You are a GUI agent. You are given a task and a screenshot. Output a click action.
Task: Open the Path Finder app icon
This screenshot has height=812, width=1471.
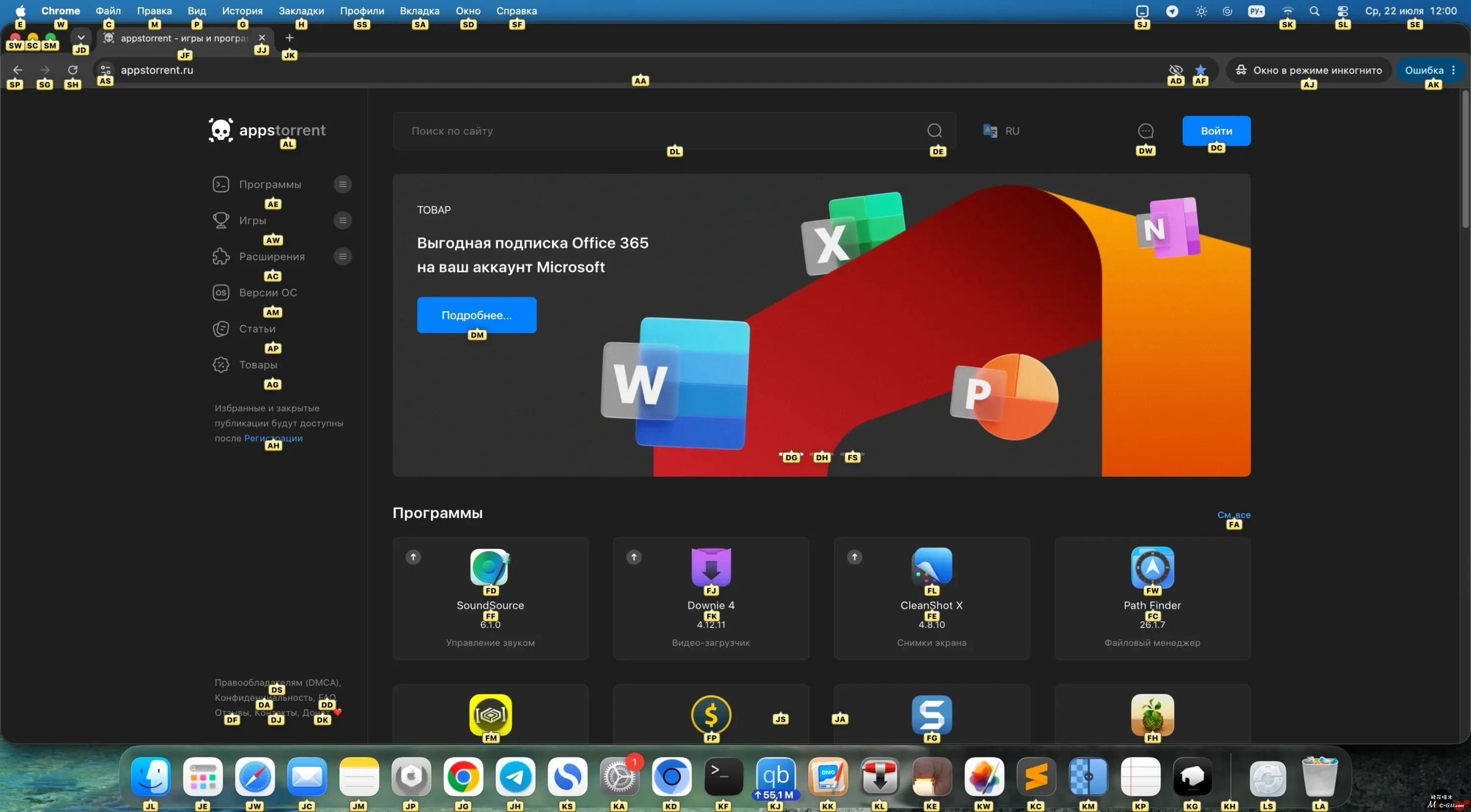[x=1152, y=567]
